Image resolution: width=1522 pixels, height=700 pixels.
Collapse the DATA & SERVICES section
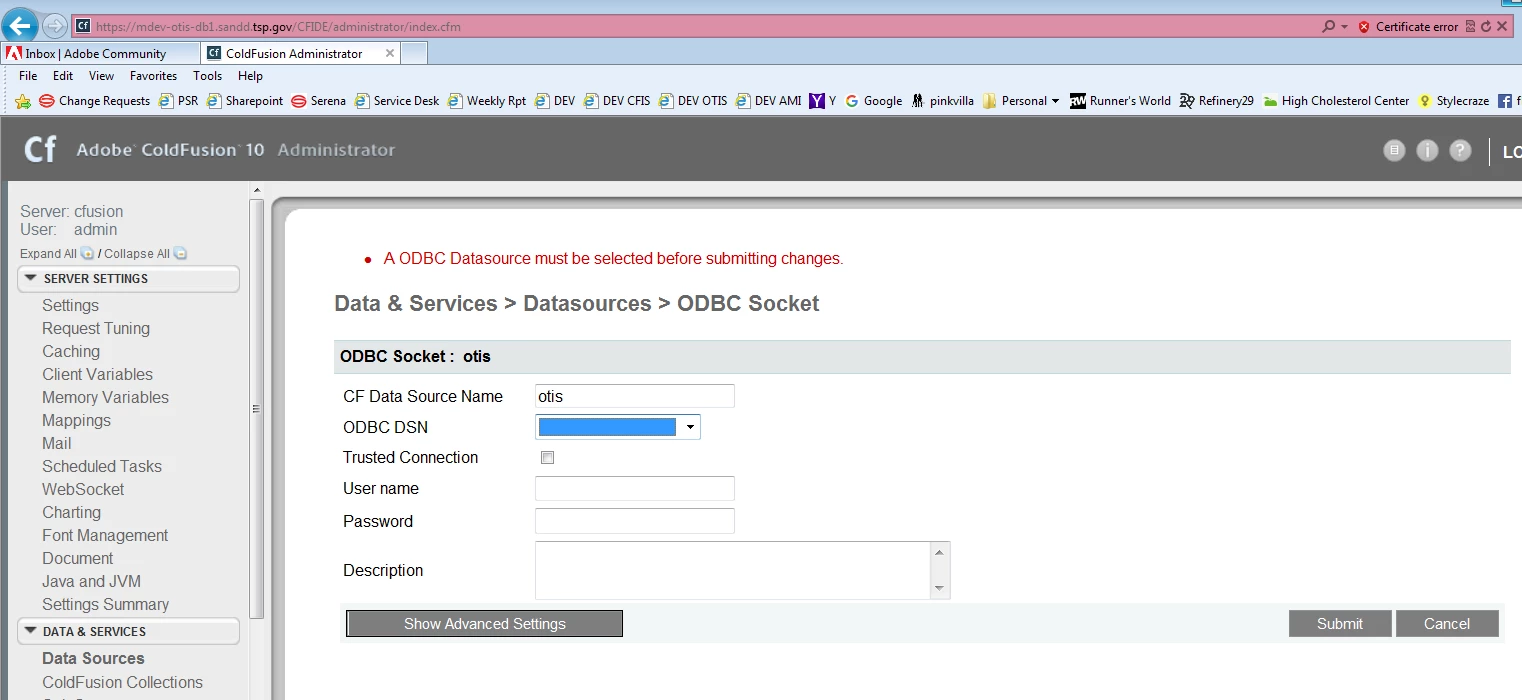click(128, 632)
